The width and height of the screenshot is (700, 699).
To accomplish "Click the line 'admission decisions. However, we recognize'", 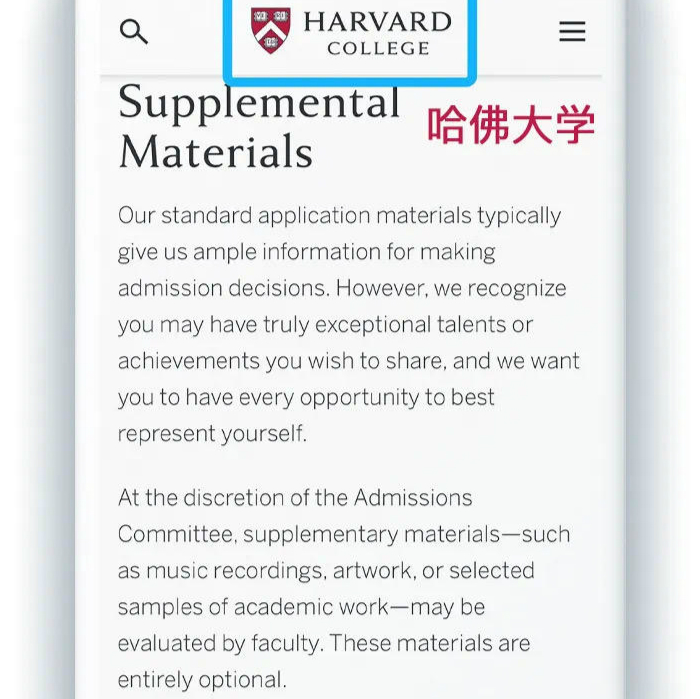I will [x=342, y=288].
